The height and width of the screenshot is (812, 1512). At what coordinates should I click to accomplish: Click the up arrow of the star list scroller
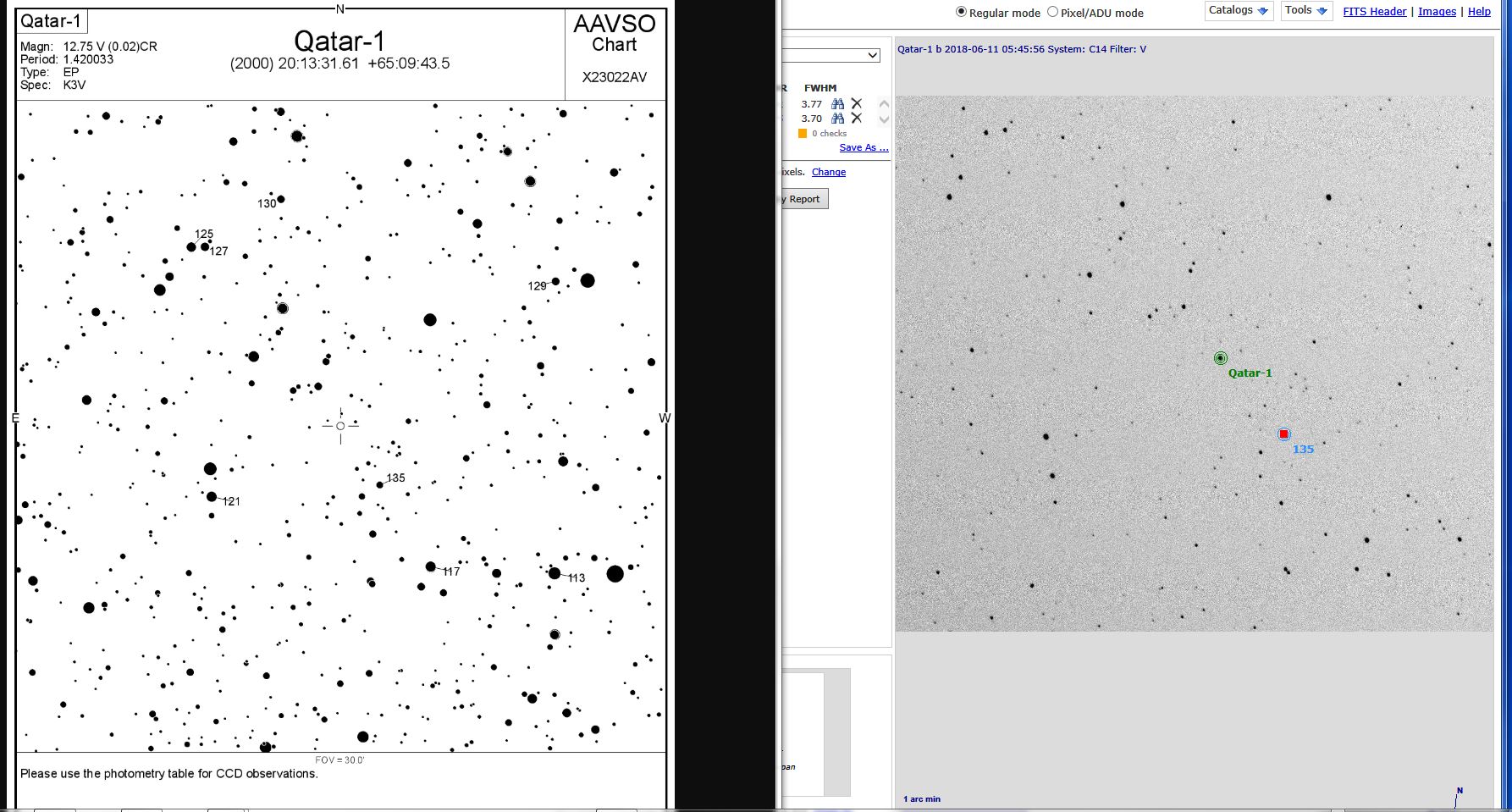pos(884,104)
